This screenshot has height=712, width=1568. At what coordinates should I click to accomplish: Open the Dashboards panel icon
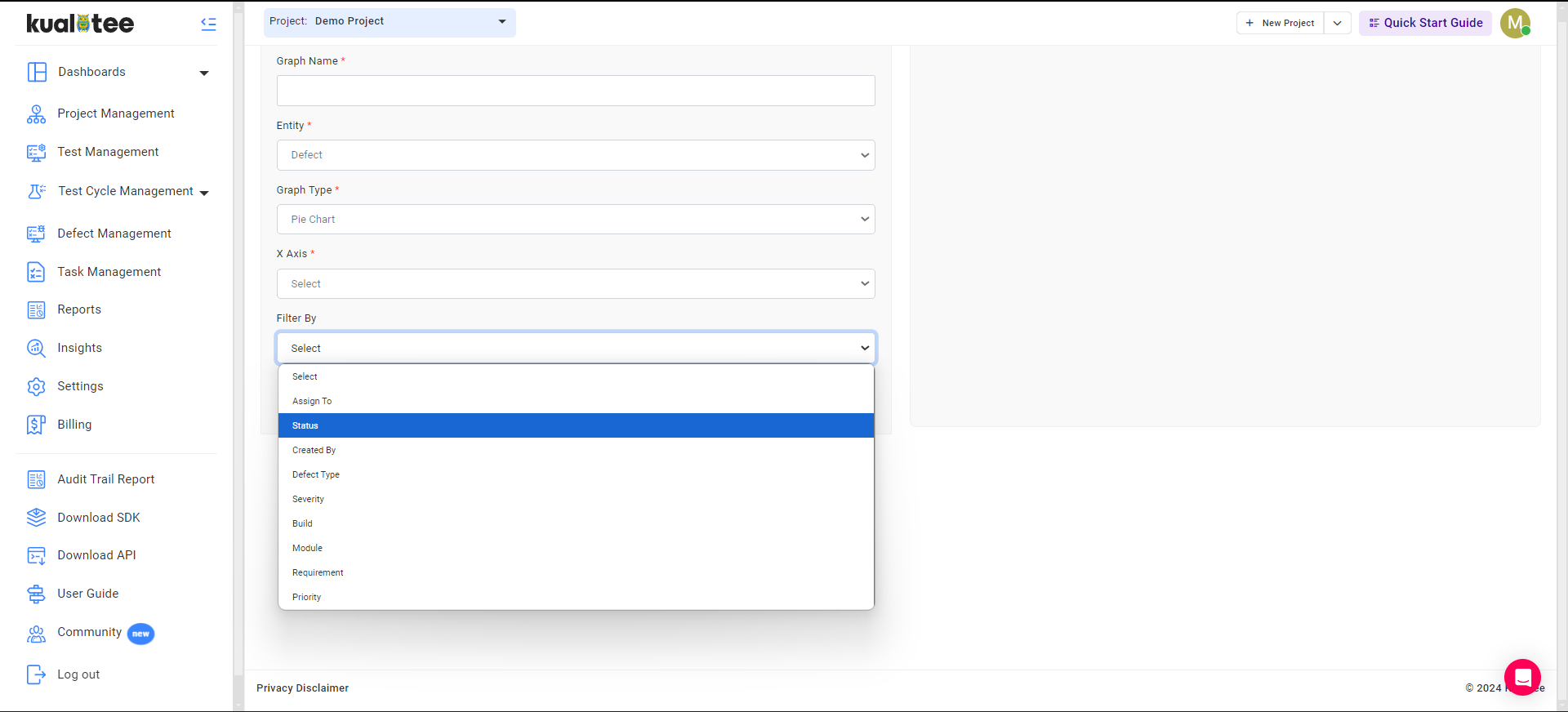click(37, 72)
